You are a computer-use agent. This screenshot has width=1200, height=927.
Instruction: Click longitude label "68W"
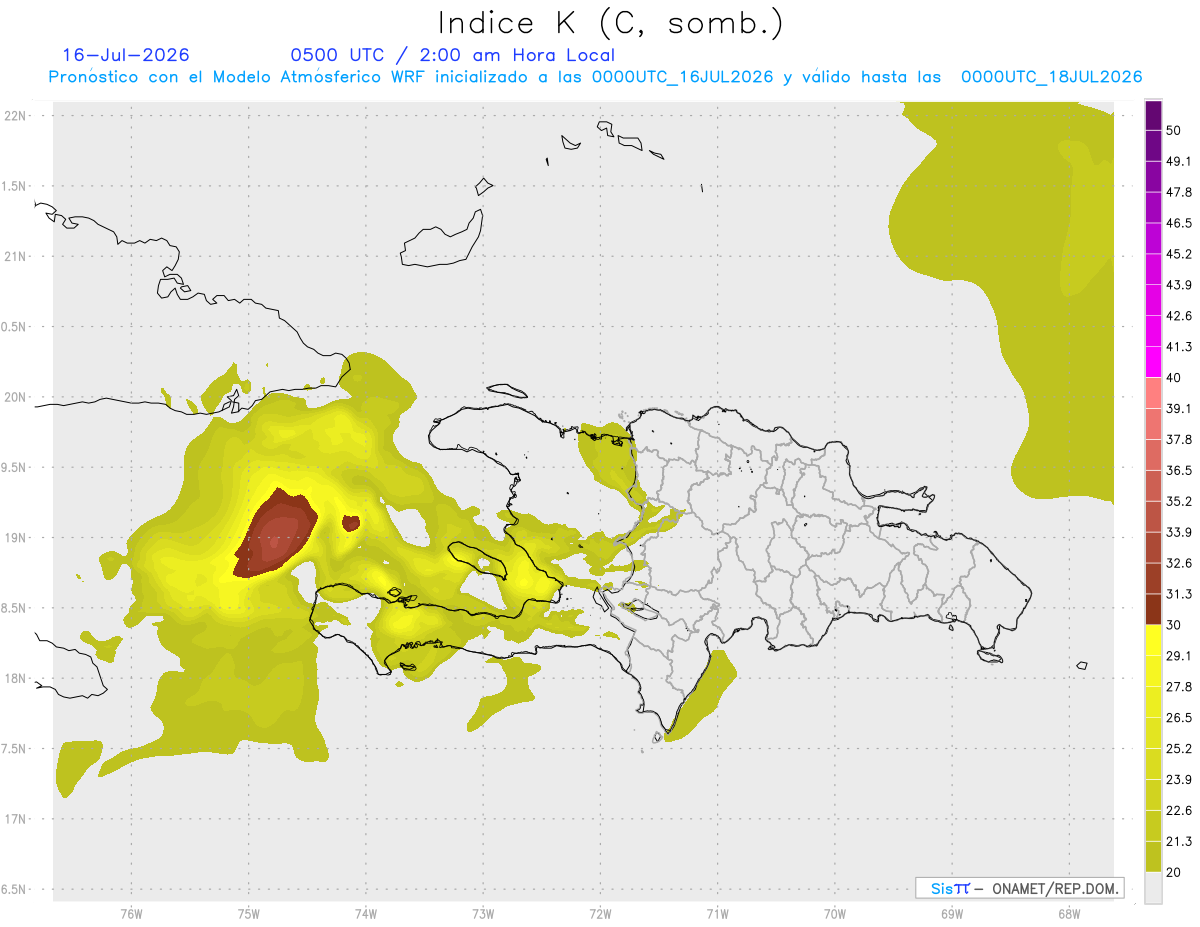pyautogui.click(x=1068, y=913)
